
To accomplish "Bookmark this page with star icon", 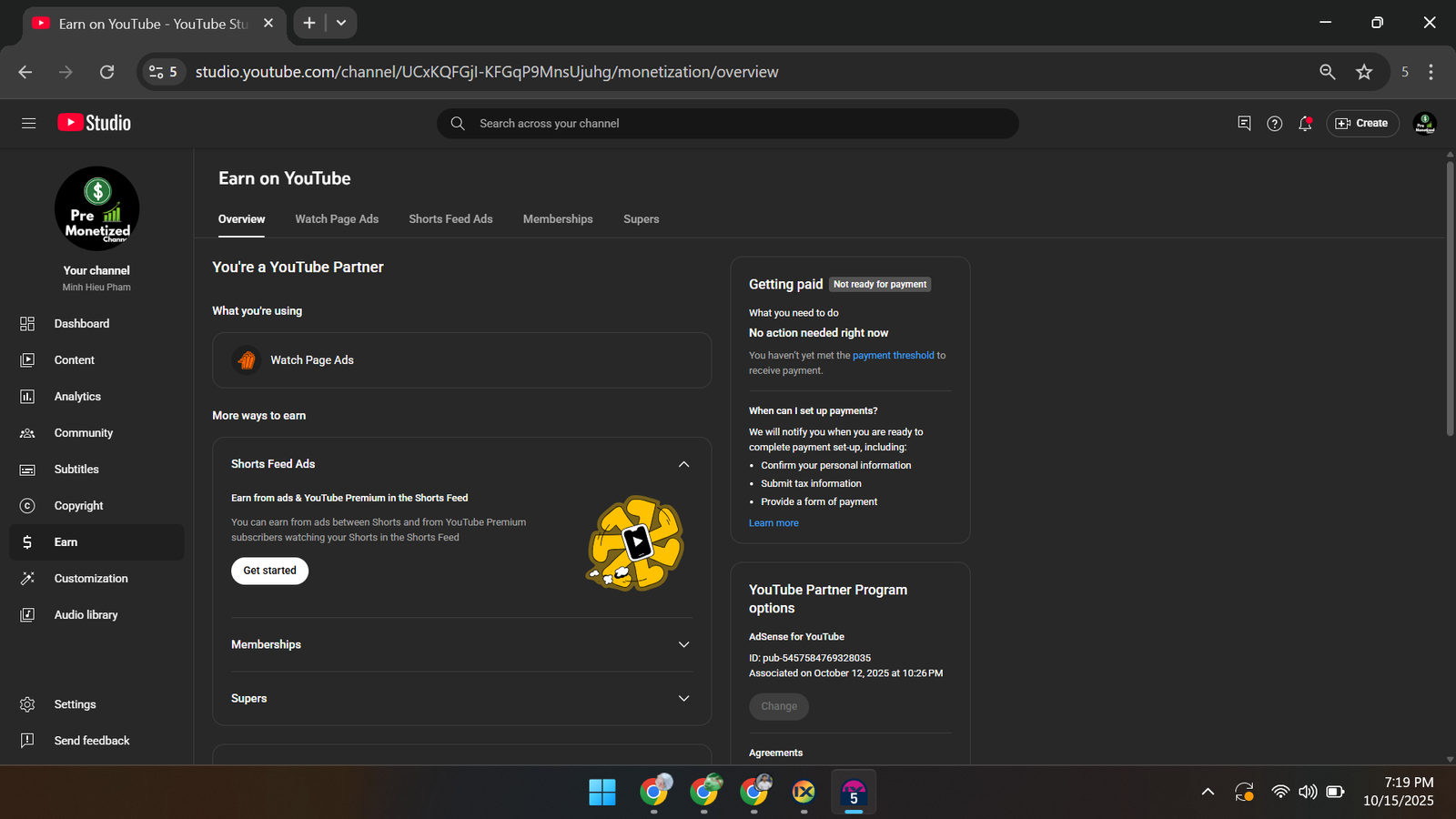I will pos(1363,72).
